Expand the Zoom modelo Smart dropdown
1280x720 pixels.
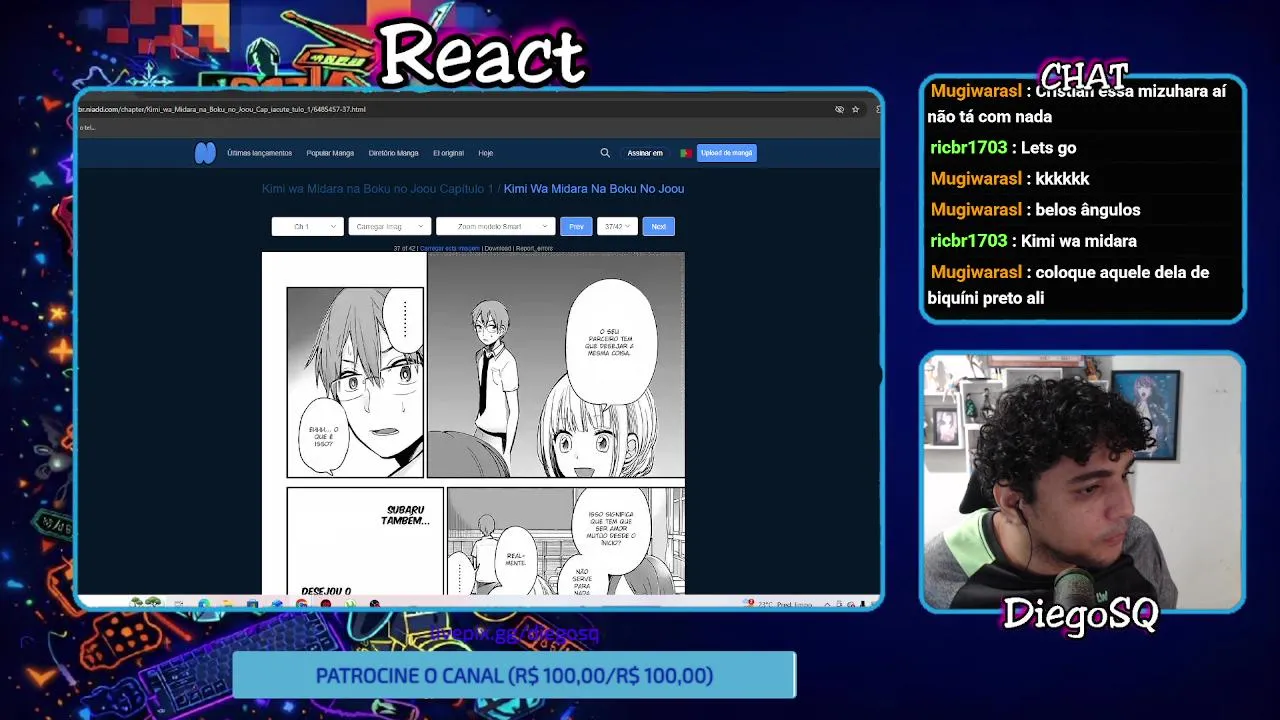click(495, 227)
